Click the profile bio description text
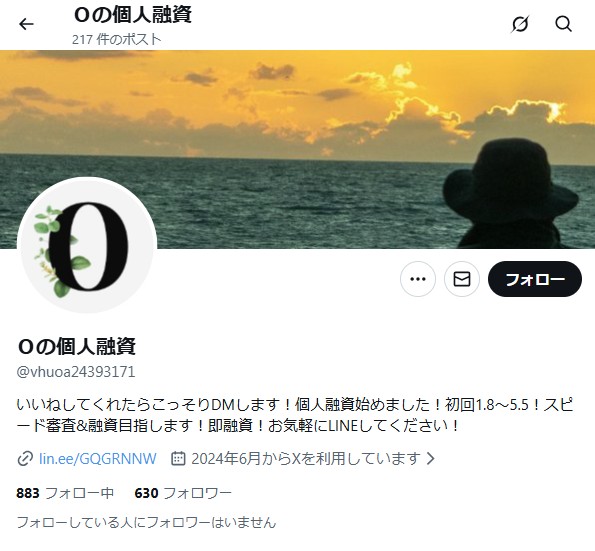The width and height of the screenshot is (595, 551). click(x=295, y=415)
